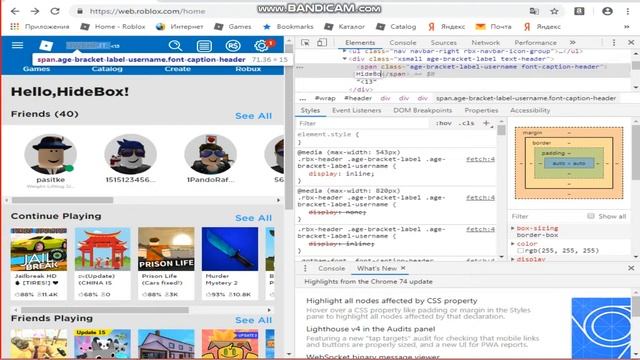Open drawer three-dot menu icon
This screenshot has height=360, width=640.
click(305, 268)
